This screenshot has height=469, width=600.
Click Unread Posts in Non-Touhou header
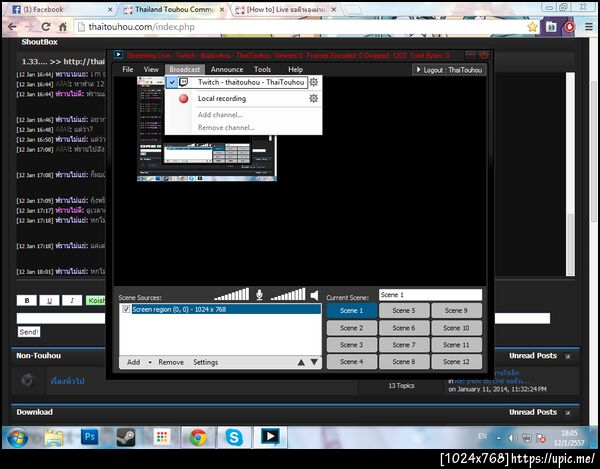[533, 356]
